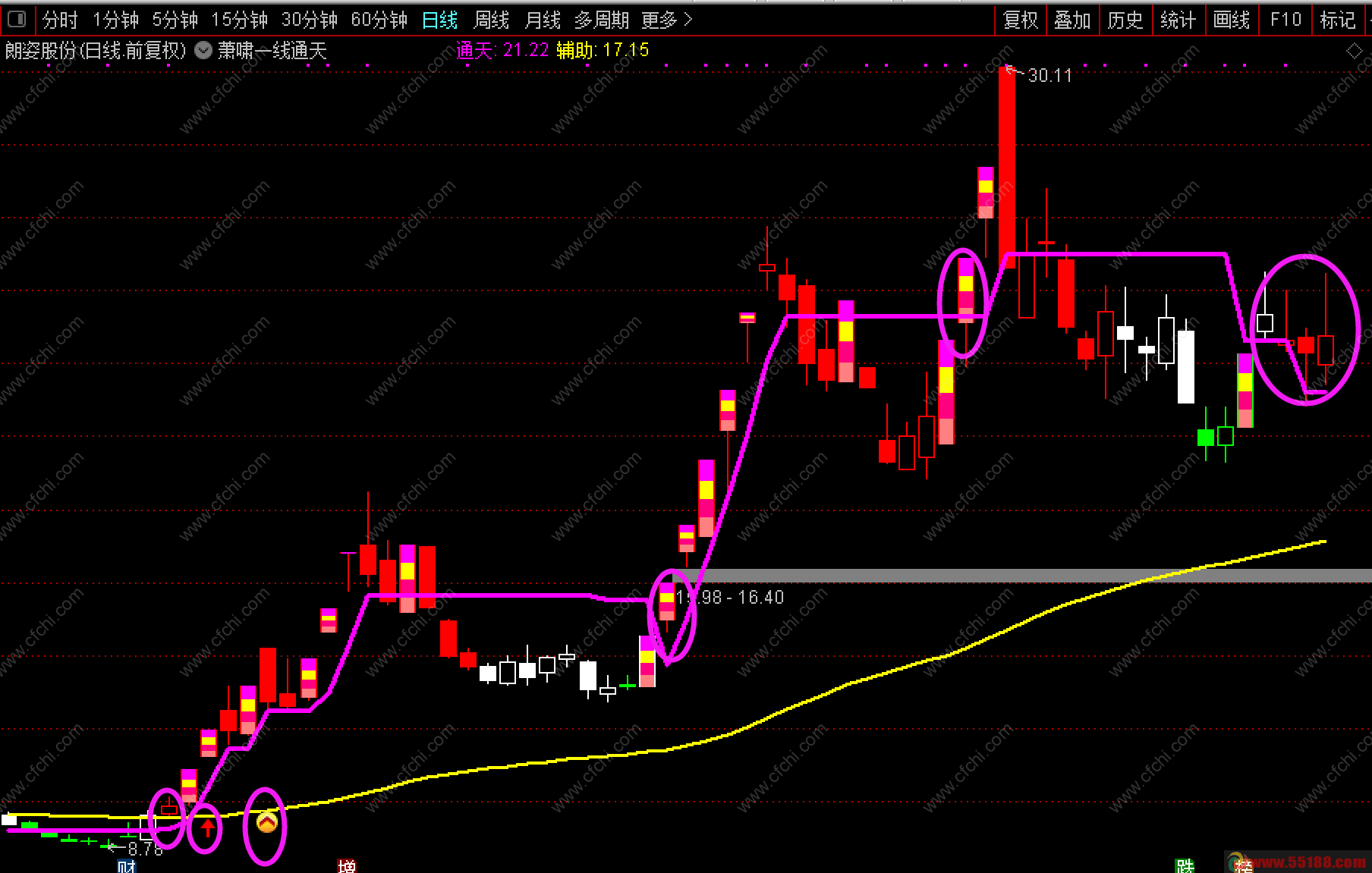Click the diamond icon at chart corner
The height and width of the screenshot is (873, 1372).
(x=1355, y=52)
